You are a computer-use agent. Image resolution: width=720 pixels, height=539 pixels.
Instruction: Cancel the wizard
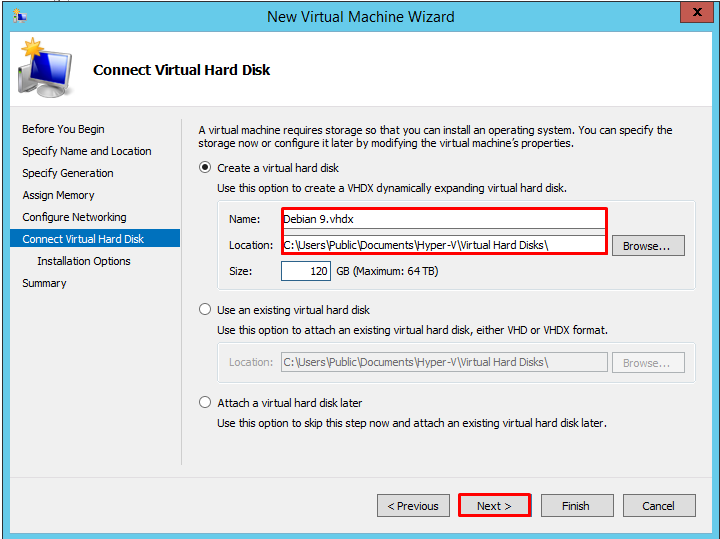(x=659, y=505)
